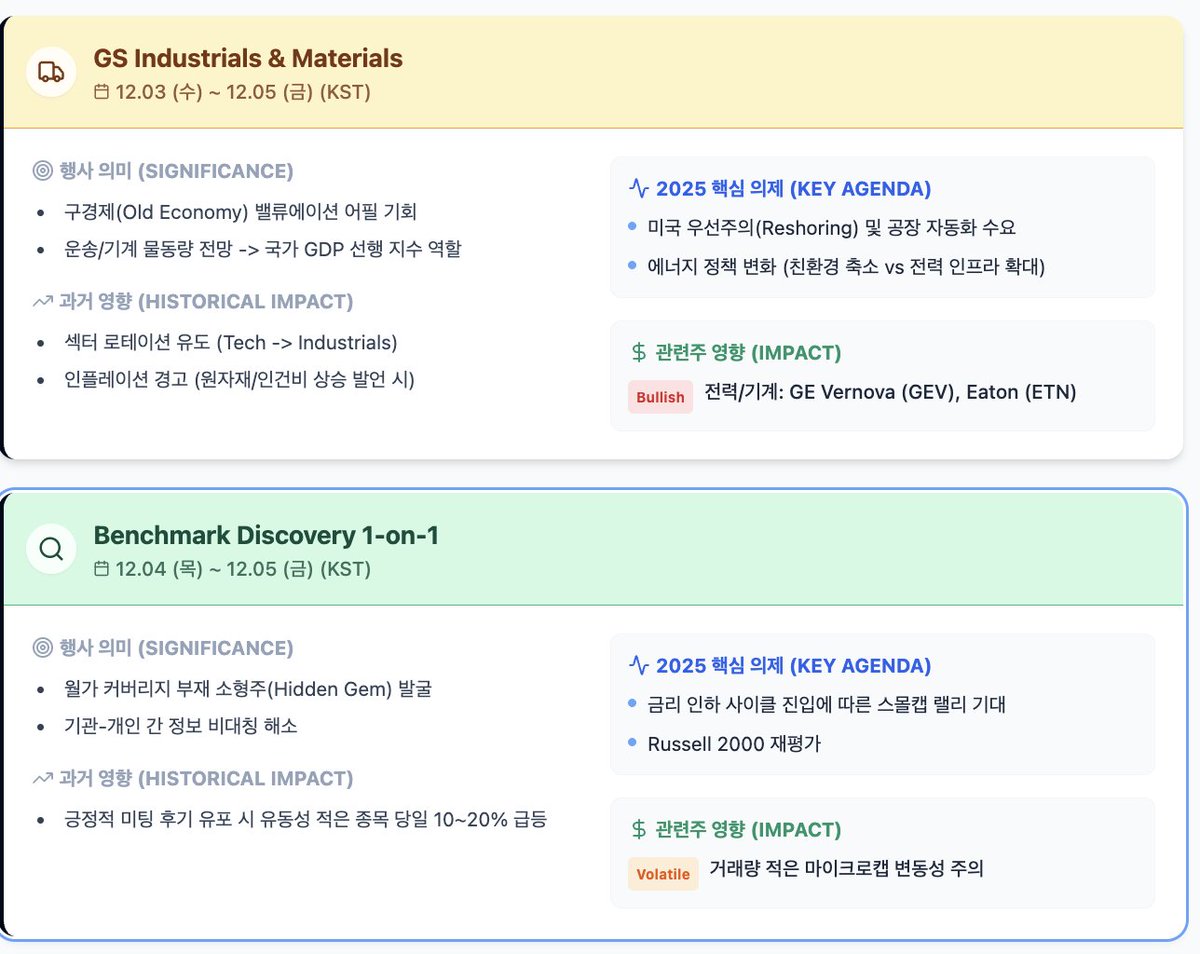Click the trend arrow icon in GS Industrials HISTORICAL IMPACT

point(42,301)
